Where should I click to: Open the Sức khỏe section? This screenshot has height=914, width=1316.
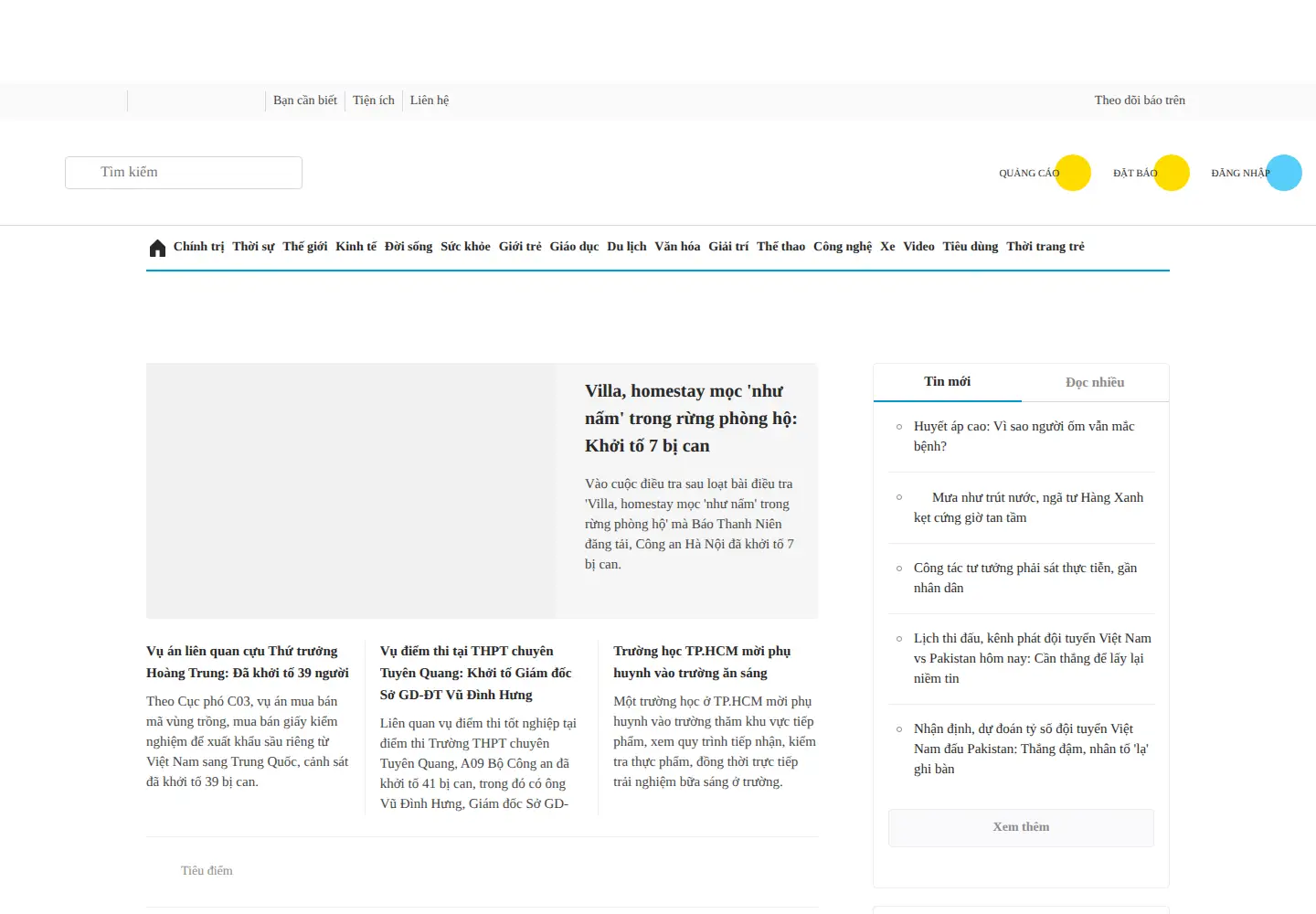click(465, 247)
